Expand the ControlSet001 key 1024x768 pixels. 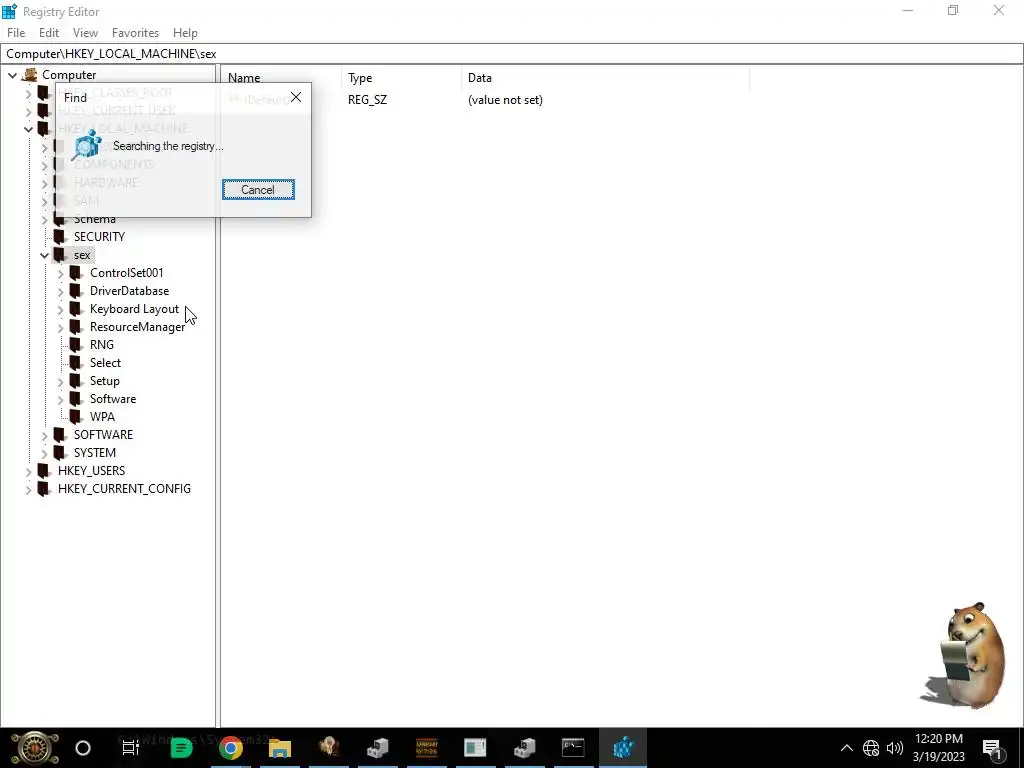[x=61, y=273]
